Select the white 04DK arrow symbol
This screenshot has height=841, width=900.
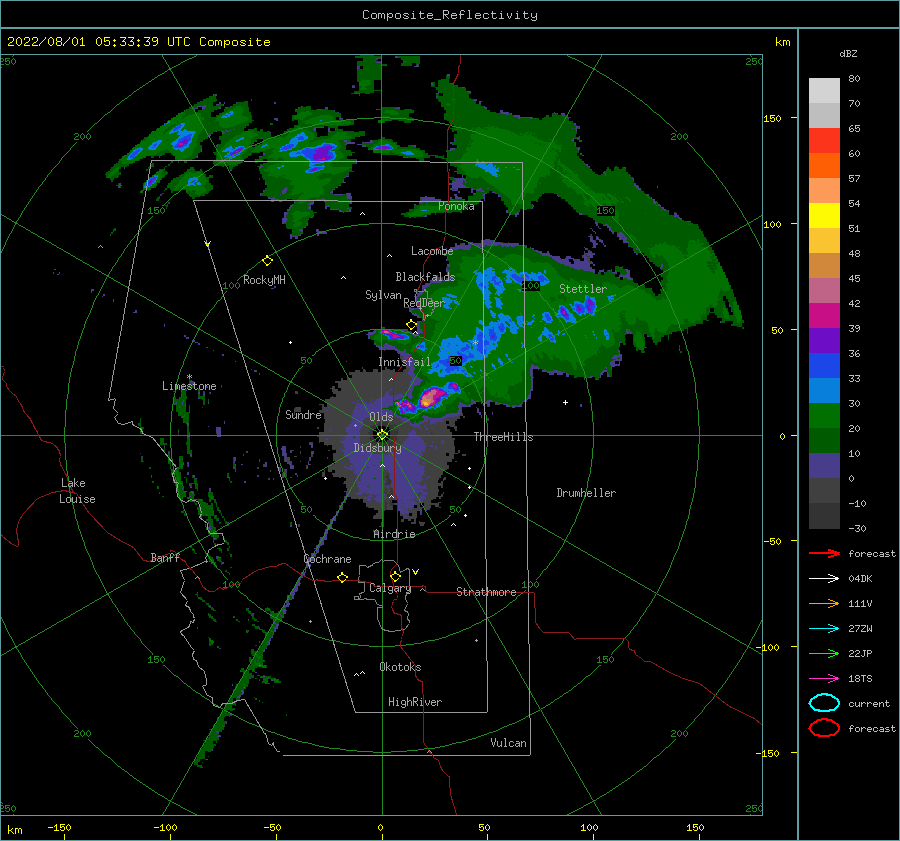coord(824,578)
